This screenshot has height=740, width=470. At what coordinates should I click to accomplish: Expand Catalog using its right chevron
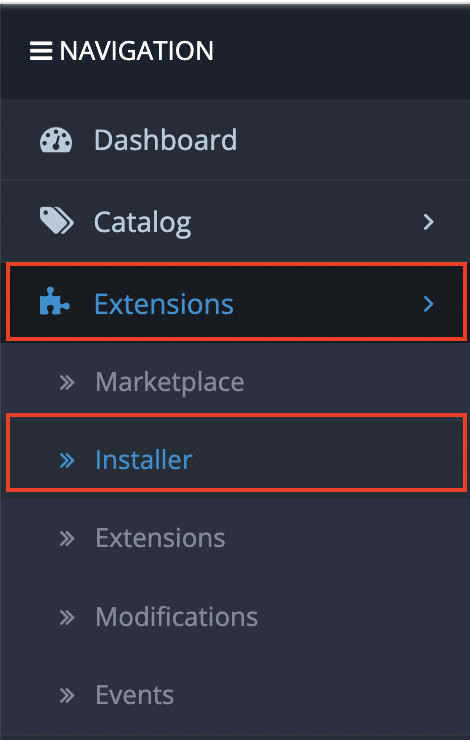point(428,222)
